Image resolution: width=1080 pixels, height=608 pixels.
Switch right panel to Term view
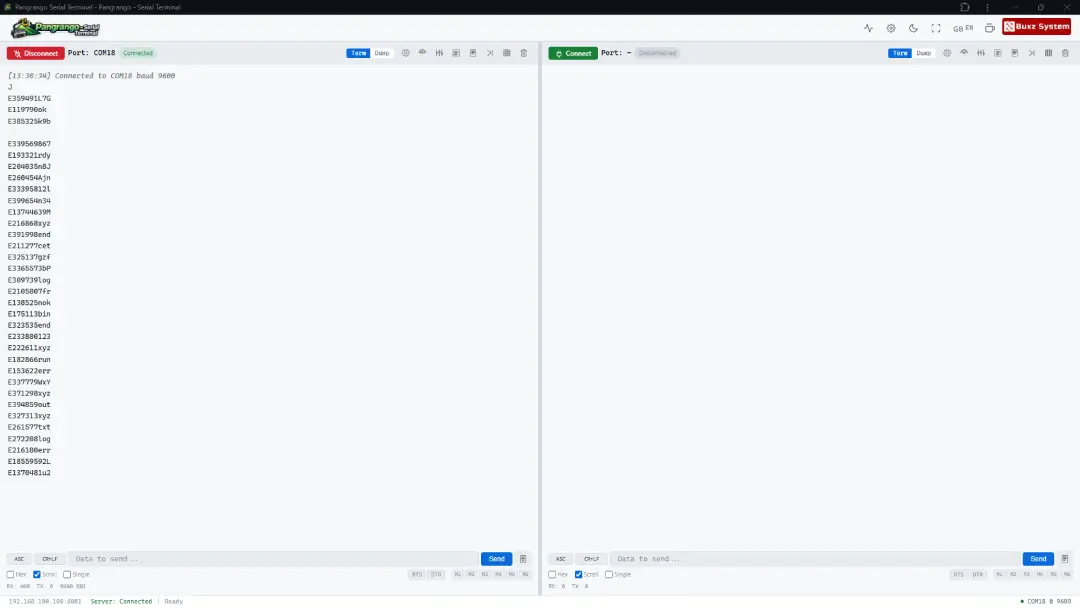point(900,53)
